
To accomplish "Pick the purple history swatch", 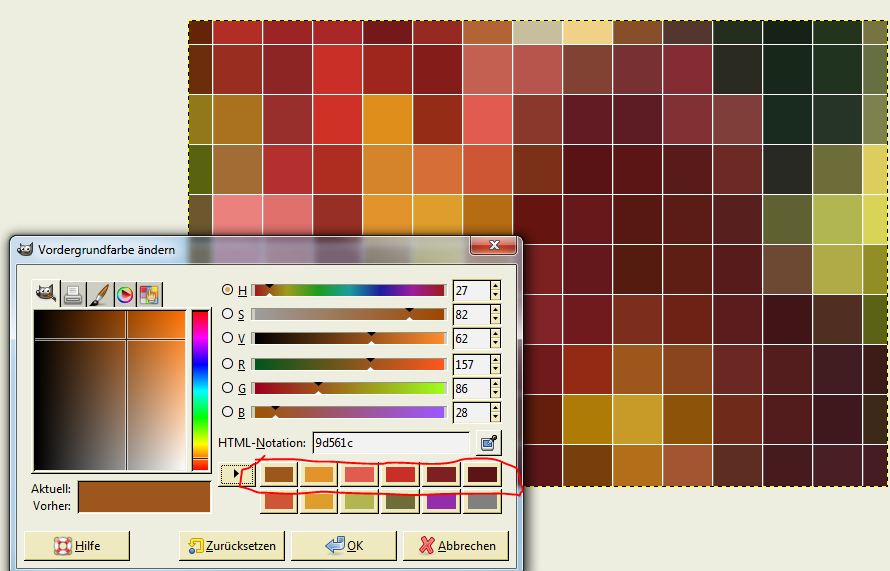I will point(441,502).
